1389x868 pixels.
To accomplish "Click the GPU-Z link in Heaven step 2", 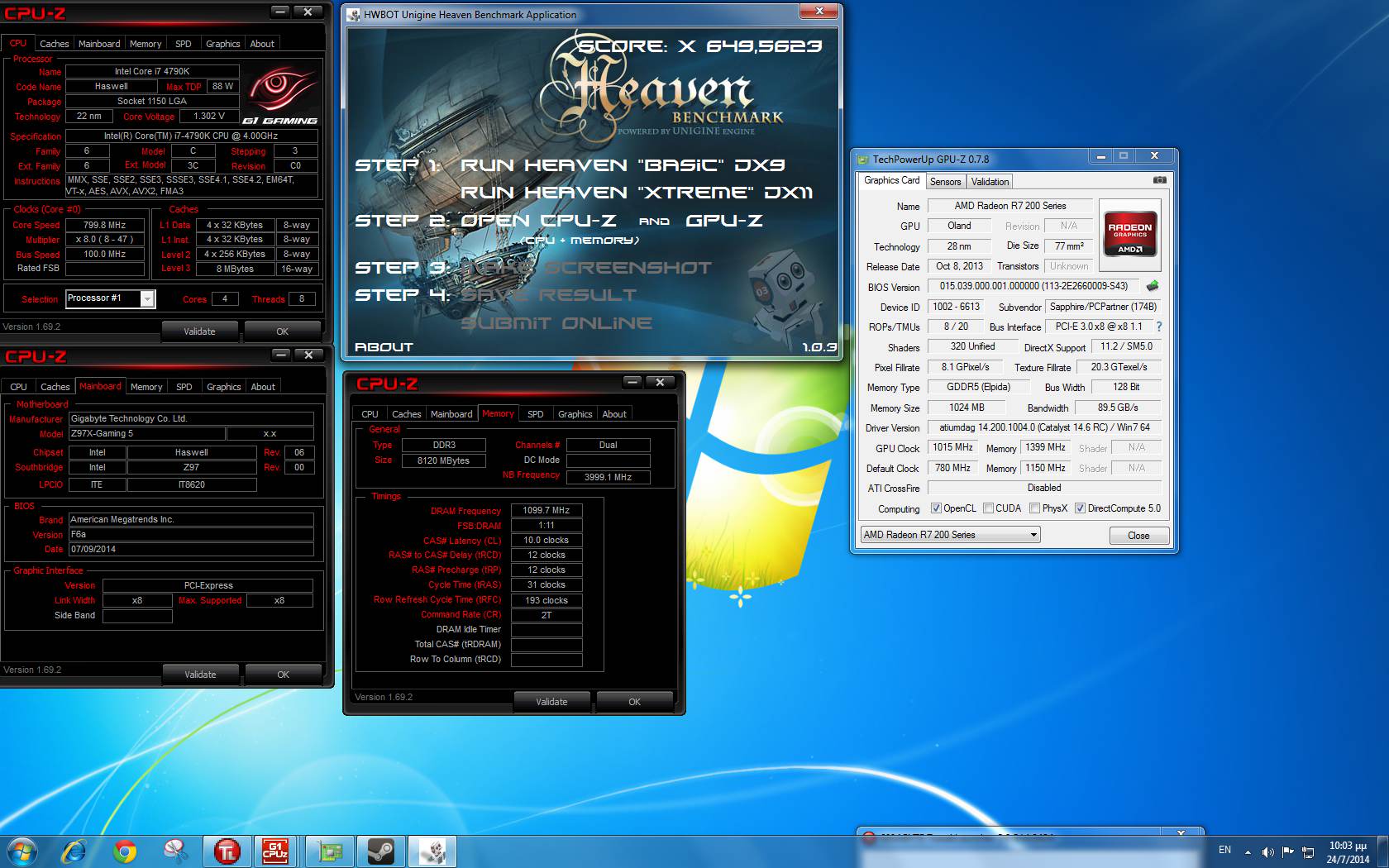I will tap(724, 221).
